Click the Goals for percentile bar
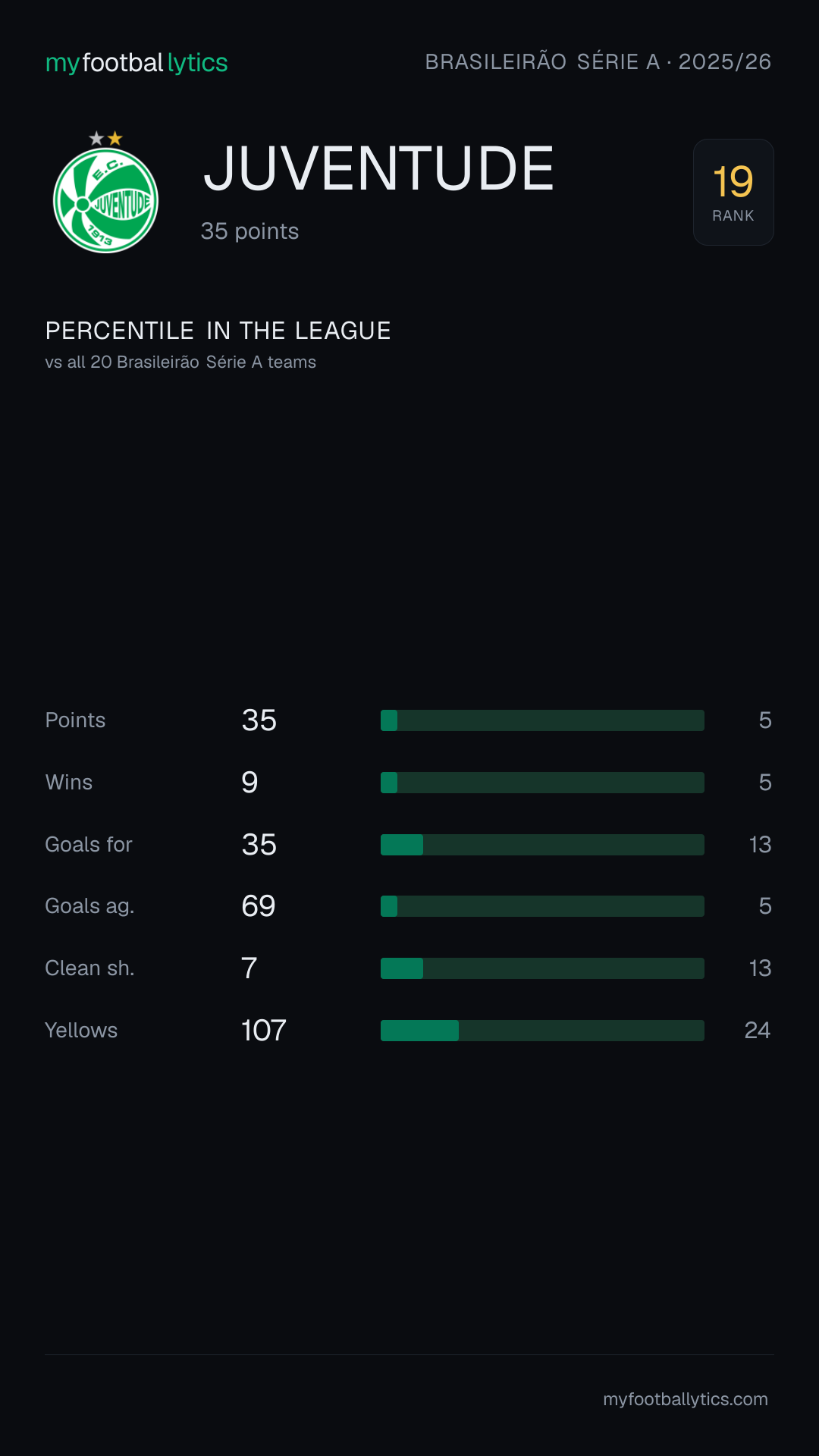Image resolution: width=819 pixels, height=1456 pixels. pyautogui.click(x=542, y=845)
